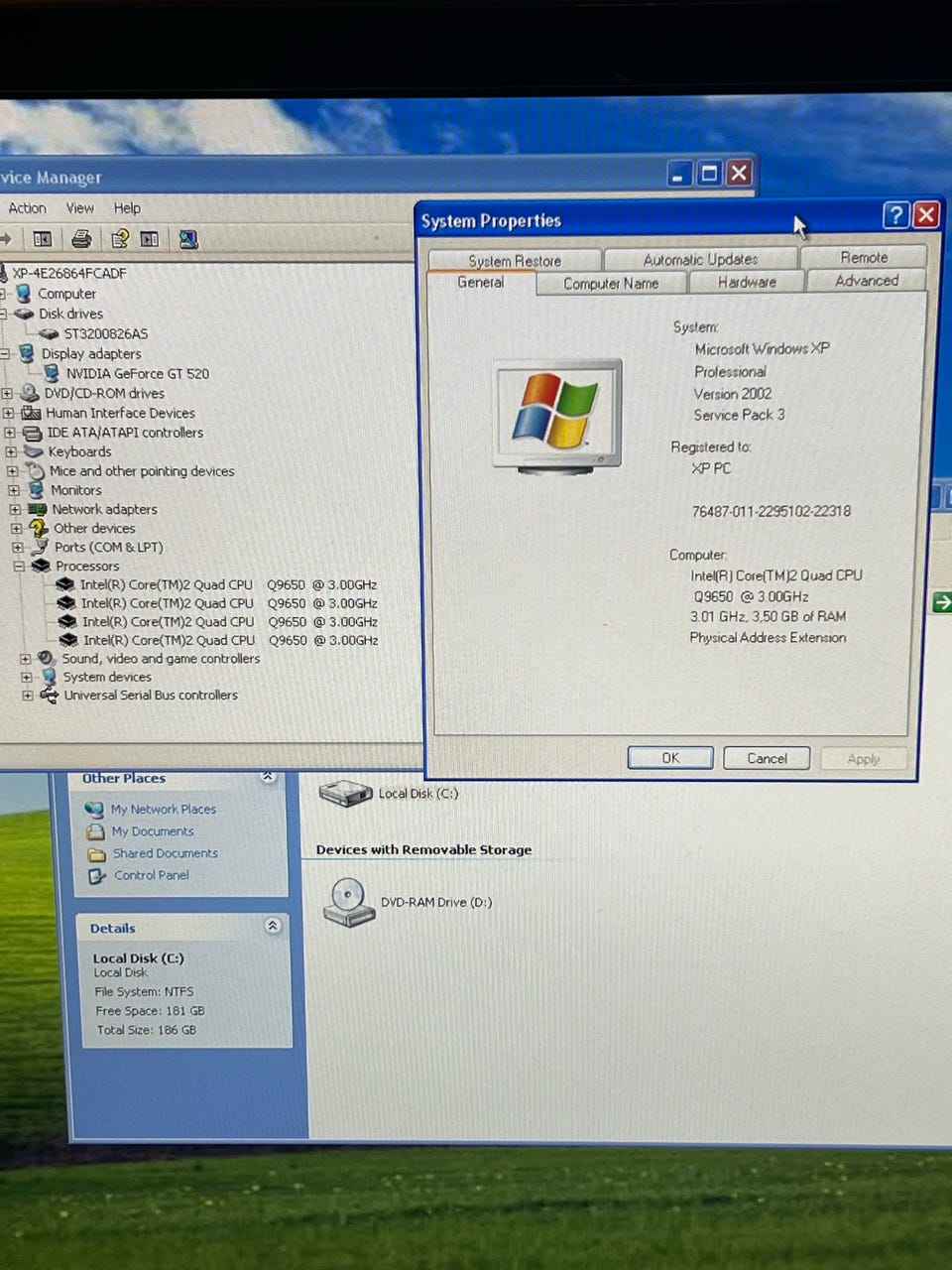
Task: Click the Mice and other pointing devices icon
Action: click(x=36, y=471)
